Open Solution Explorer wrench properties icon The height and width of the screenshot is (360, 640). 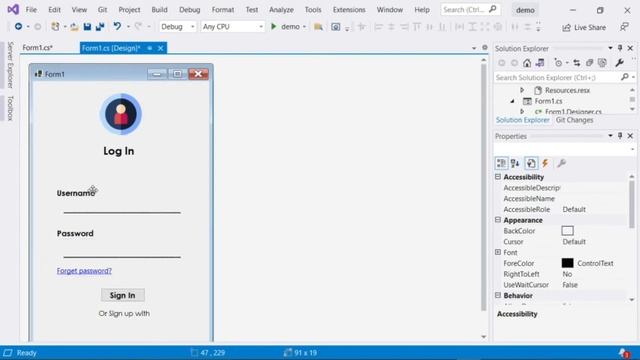620,63
